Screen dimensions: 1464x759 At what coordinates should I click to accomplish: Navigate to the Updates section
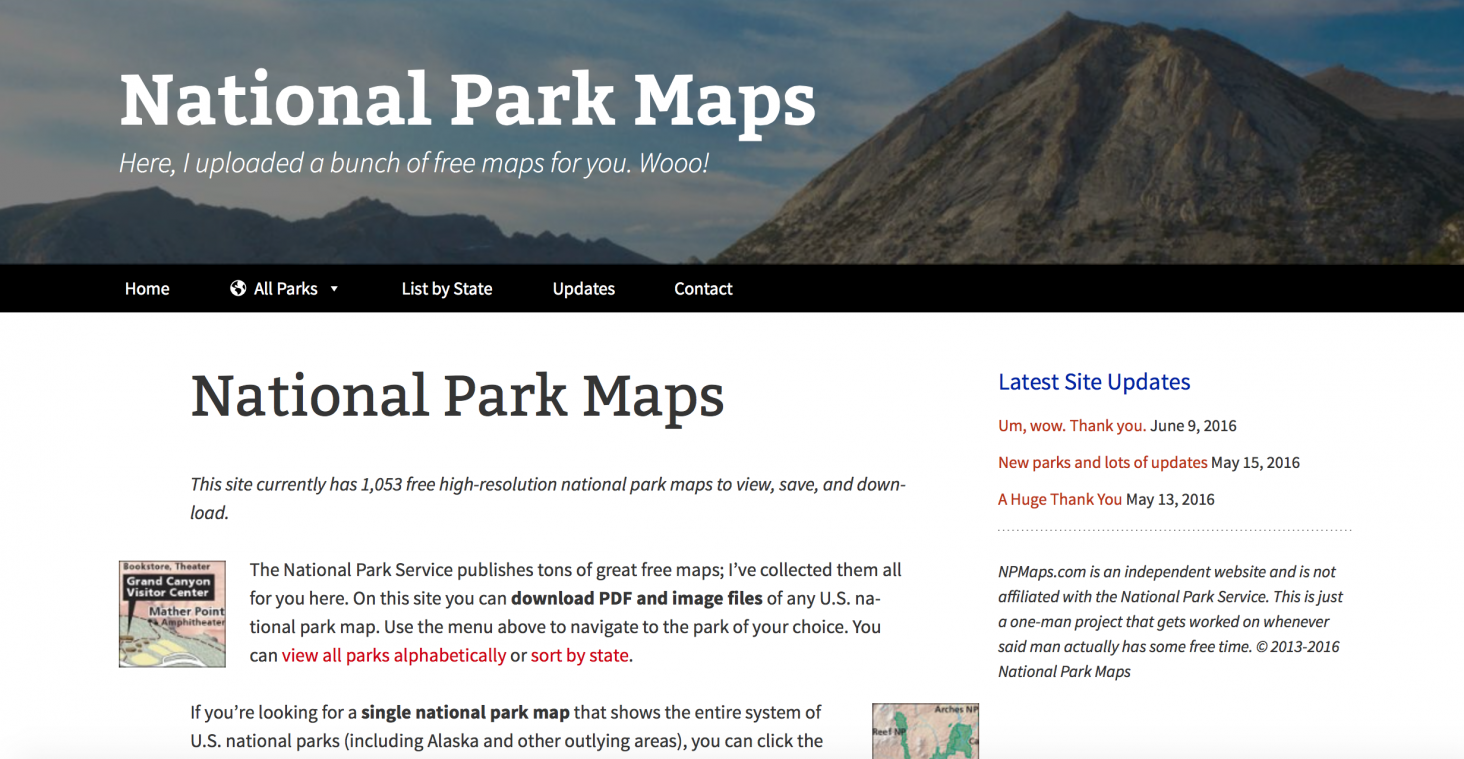coord(583,288)
